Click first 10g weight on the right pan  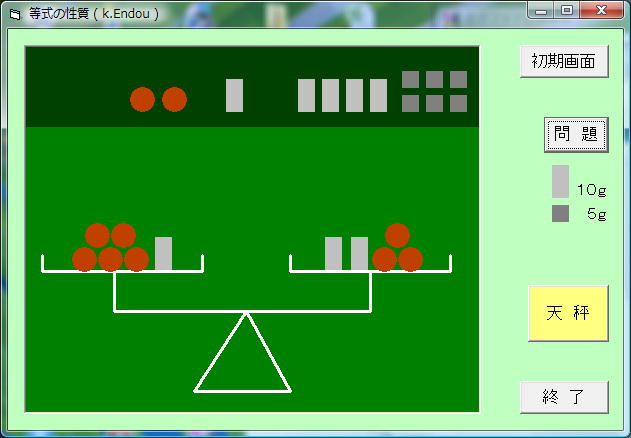coord(334,254)
